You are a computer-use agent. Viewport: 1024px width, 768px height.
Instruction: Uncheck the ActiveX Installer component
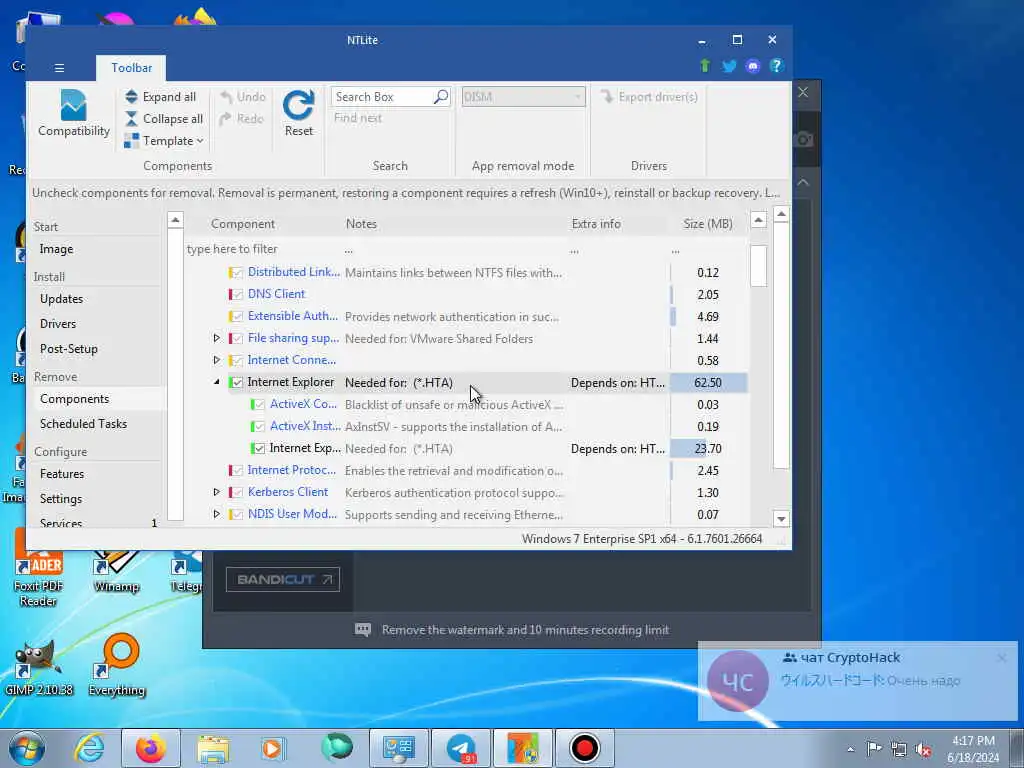(259, 427)
